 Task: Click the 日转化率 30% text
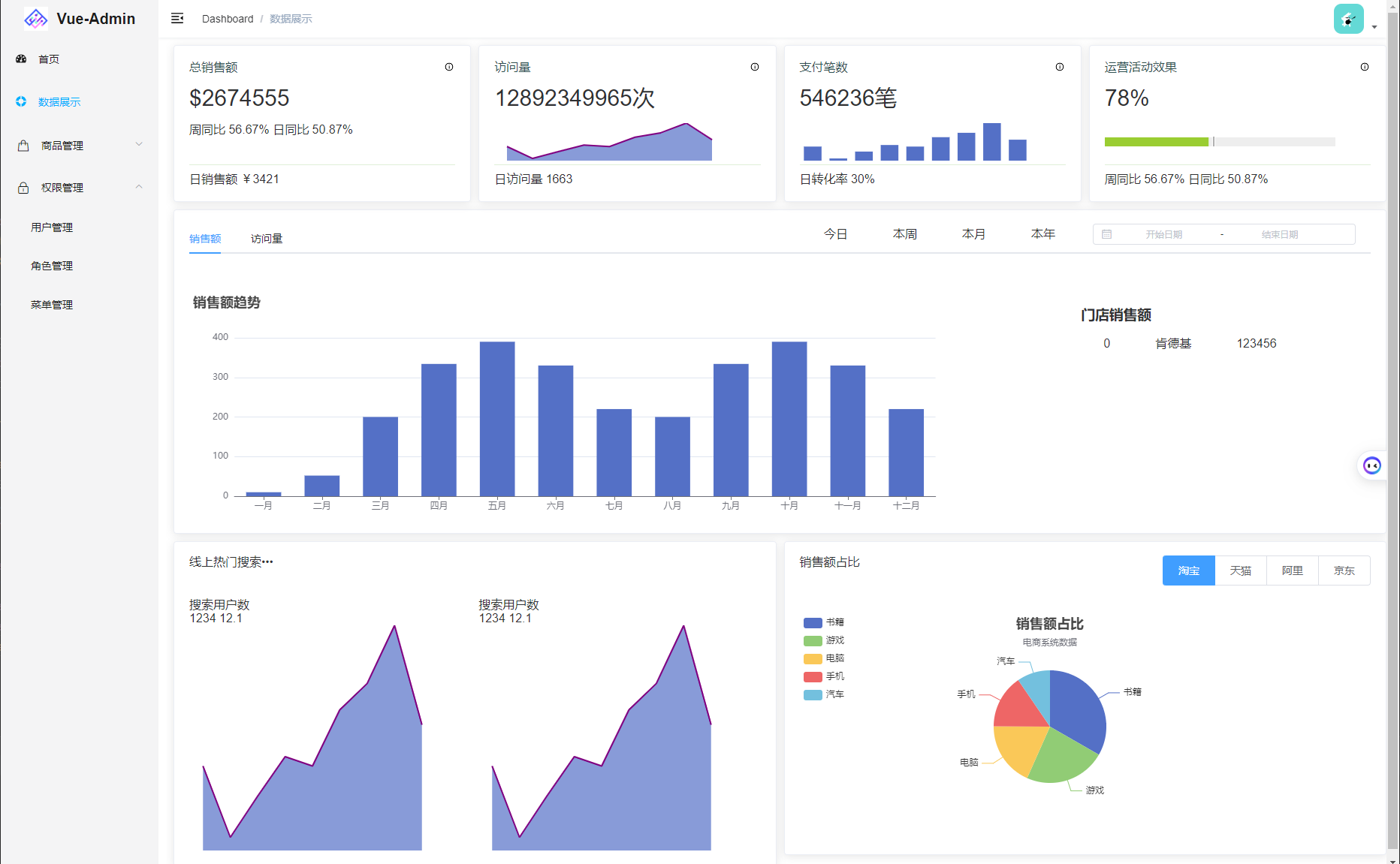[837, 179]
